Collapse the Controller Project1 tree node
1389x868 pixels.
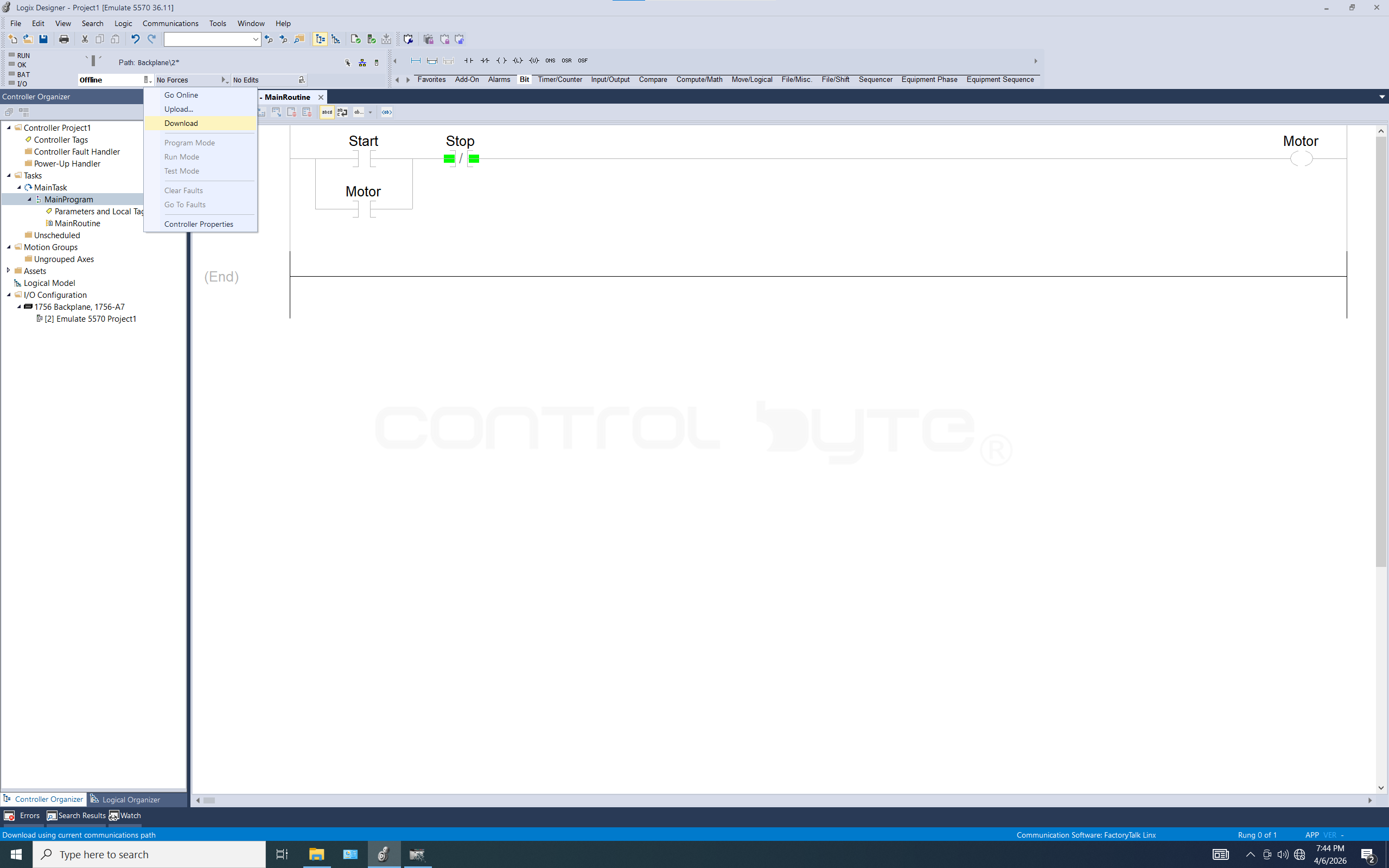click(x=9, y=127)
